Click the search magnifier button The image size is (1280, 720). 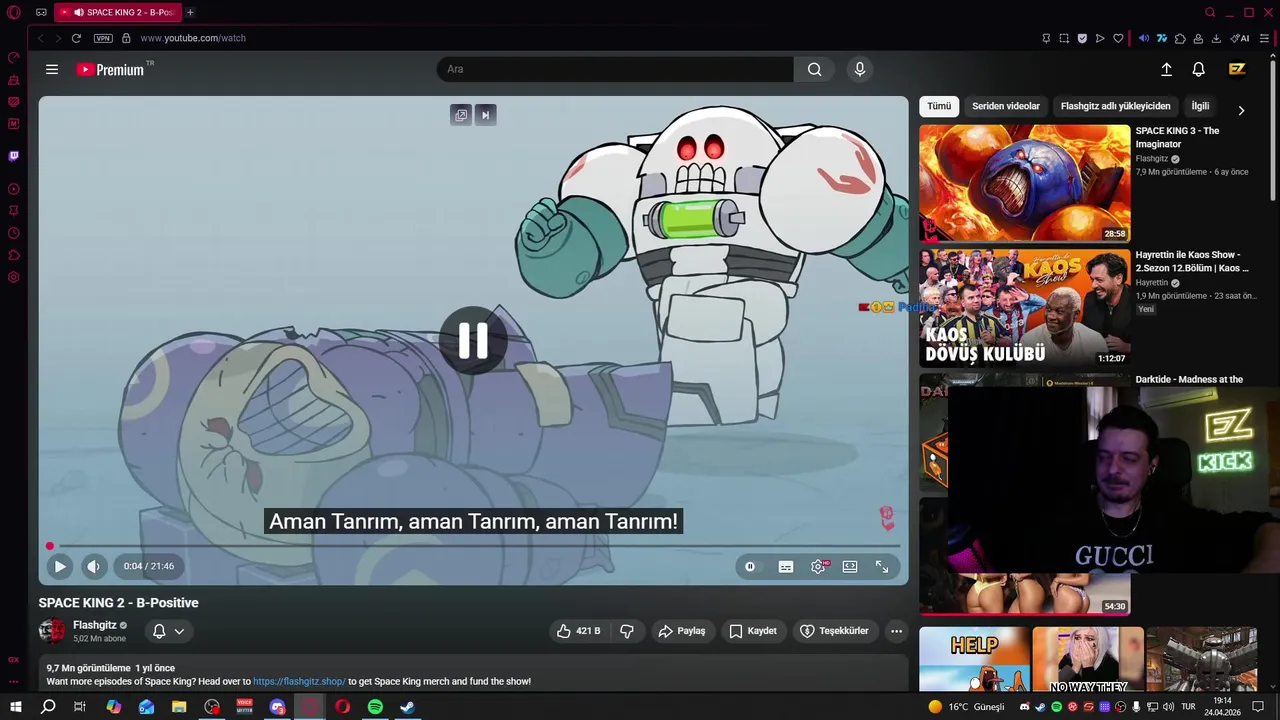coord(815,69)
